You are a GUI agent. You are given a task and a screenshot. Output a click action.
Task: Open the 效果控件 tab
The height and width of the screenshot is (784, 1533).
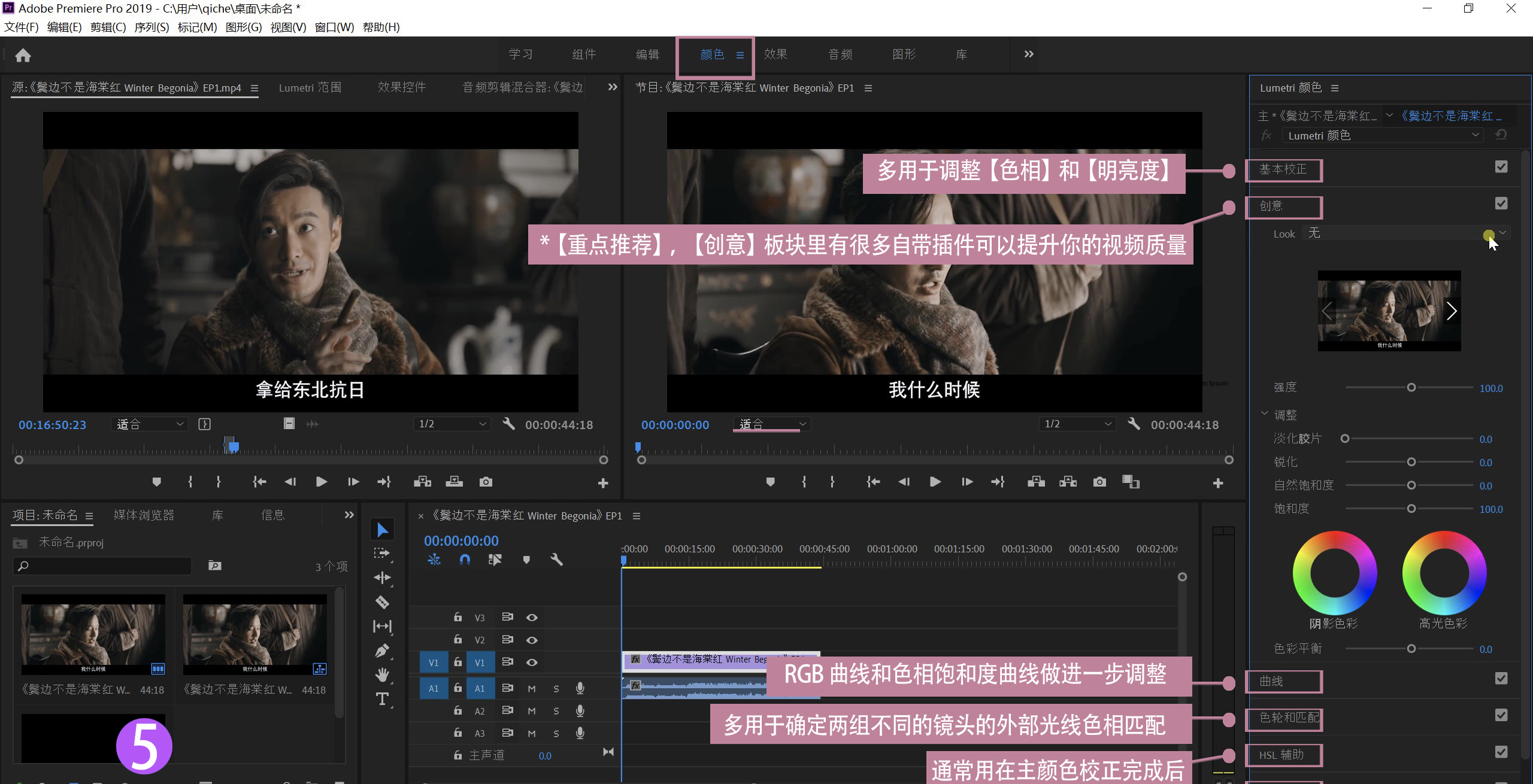(x=402, y=87)
